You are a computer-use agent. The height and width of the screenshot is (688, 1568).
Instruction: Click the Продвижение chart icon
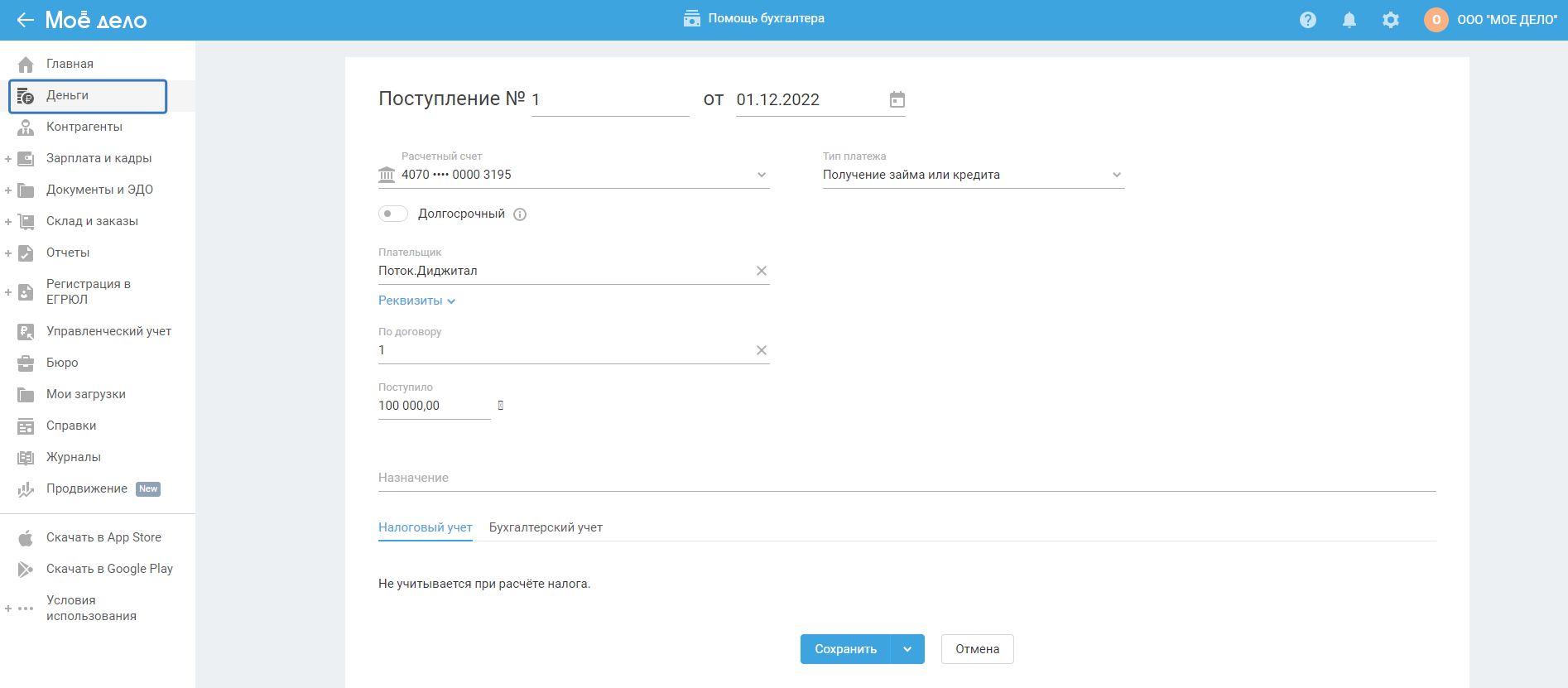coord(26,489)
